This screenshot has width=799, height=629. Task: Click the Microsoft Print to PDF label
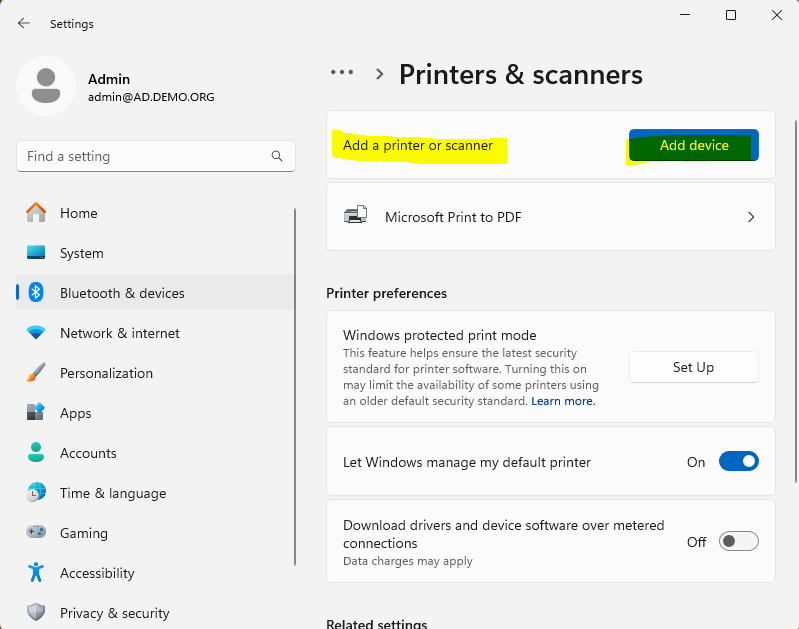(453, 217)
